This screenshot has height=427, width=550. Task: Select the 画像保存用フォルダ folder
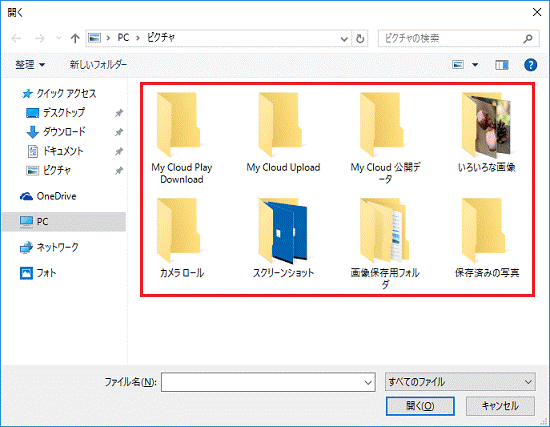[x=385, y=243]
